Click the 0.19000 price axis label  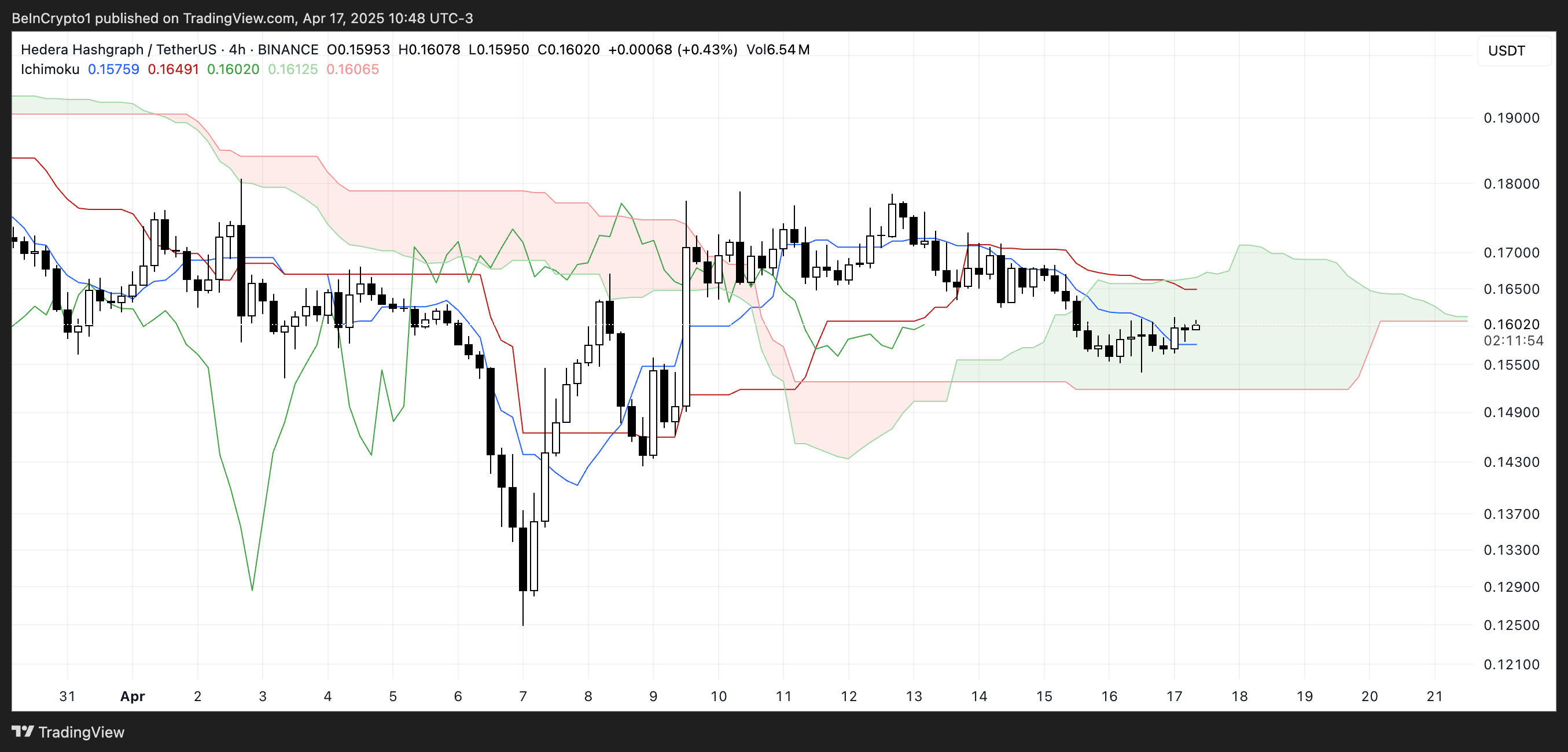tap(1511, 118)
